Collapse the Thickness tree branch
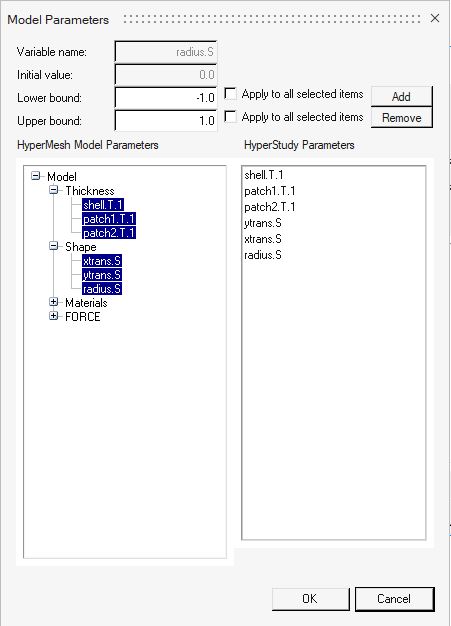 (x=54, y=190)
